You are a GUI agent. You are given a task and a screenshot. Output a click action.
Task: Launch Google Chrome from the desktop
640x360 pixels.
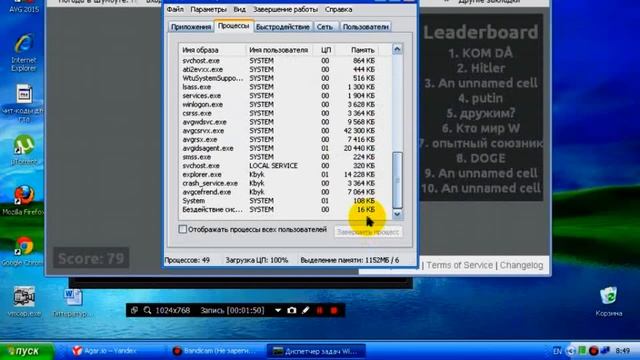pos(23,251)
